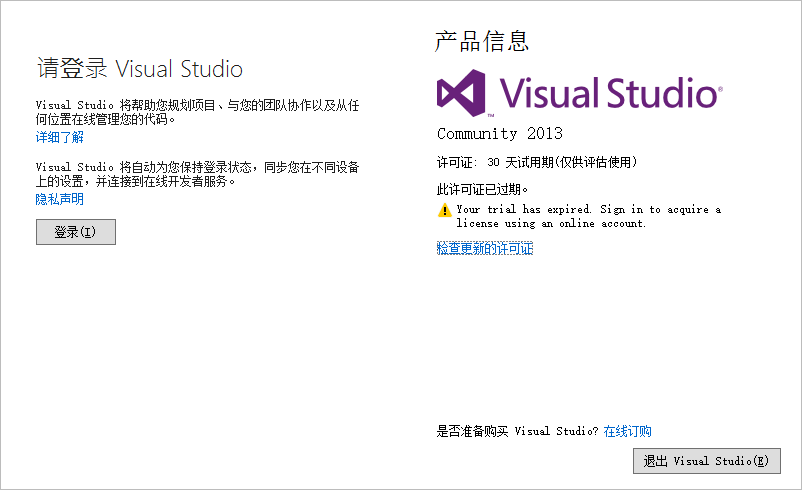Click the yellow warning triangle icon
Screen dimensions: 802x490
point(444,210)
